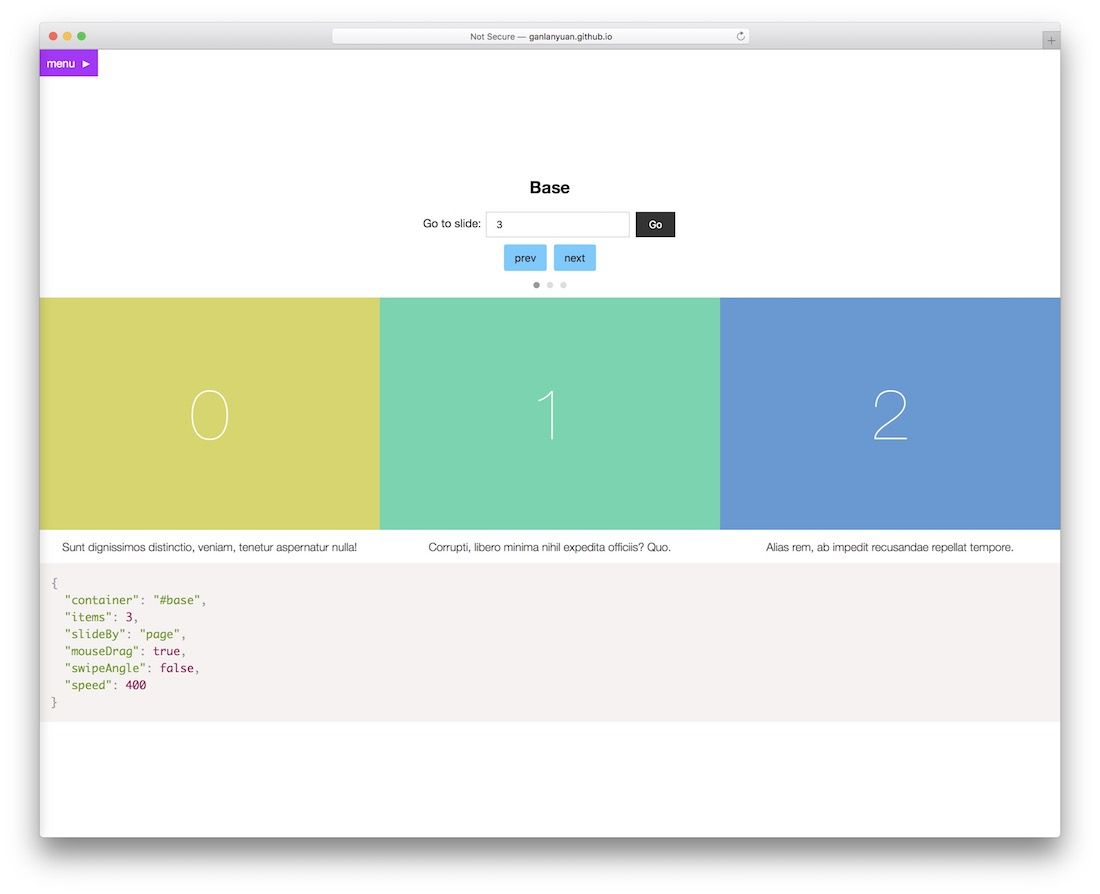Click the Go button
Screen dimensions: 1100x894
coord(655,225)
